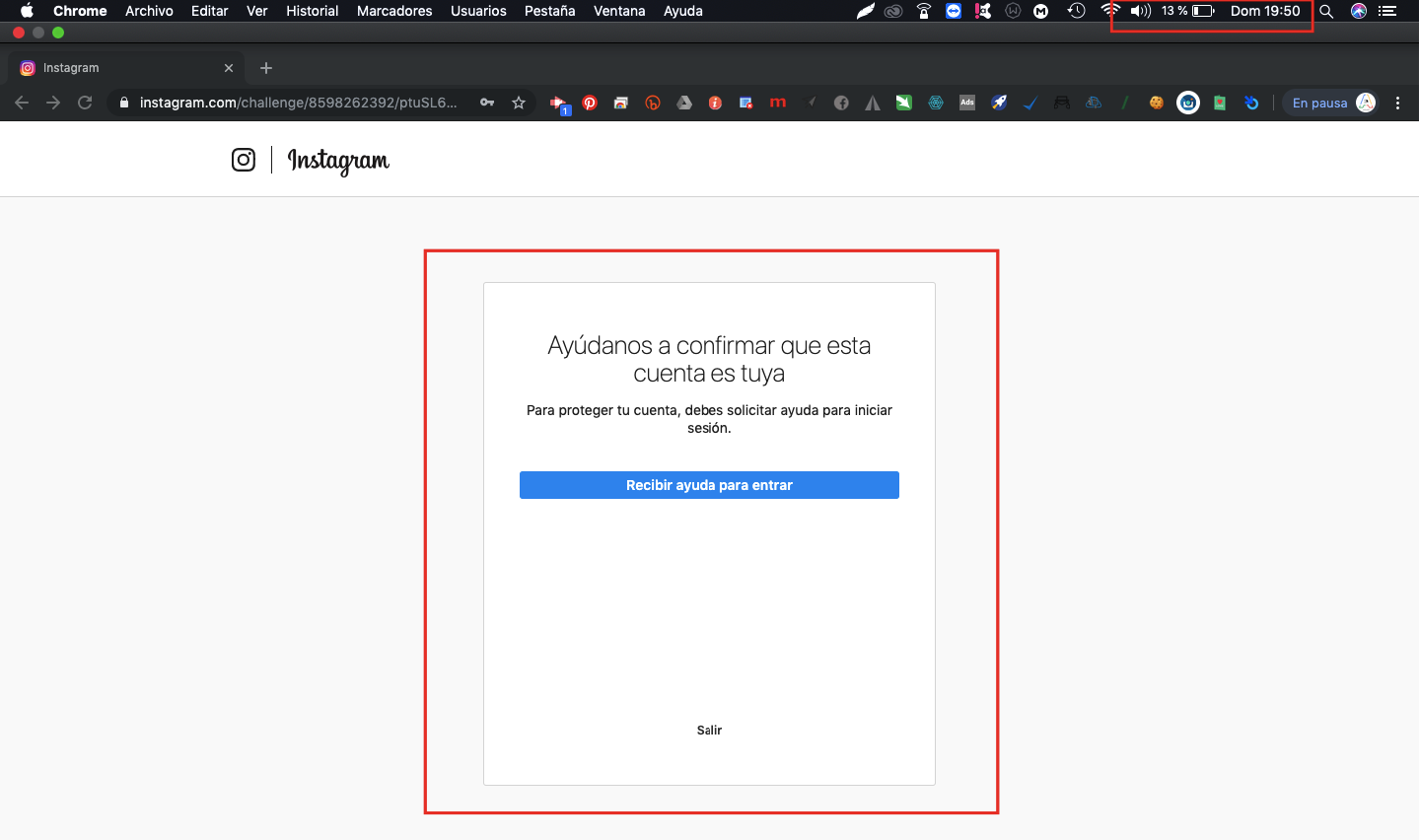
Task: Click the rocket extension icon
Action: 999,103
